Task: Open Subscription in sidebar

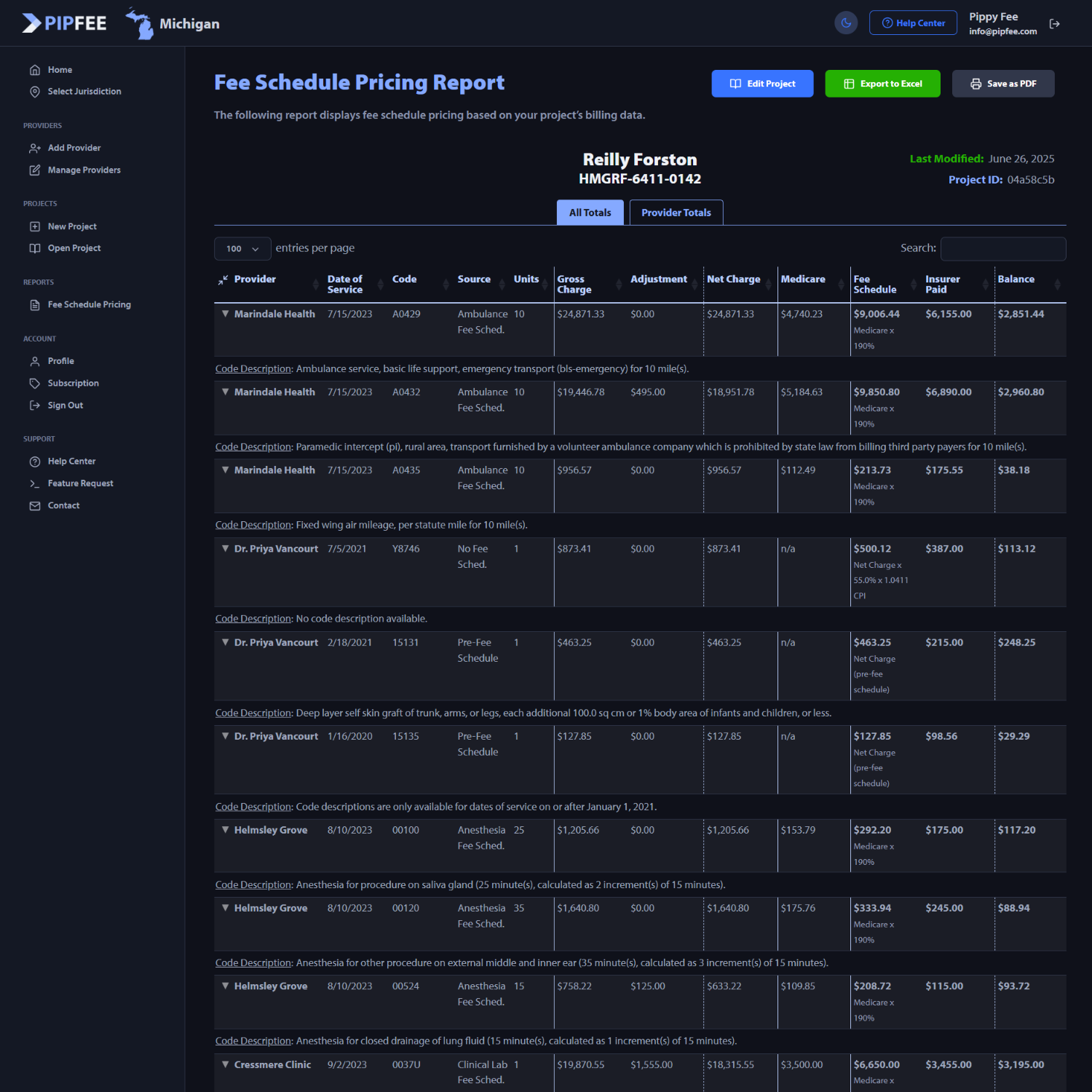Action: (74, 384)
